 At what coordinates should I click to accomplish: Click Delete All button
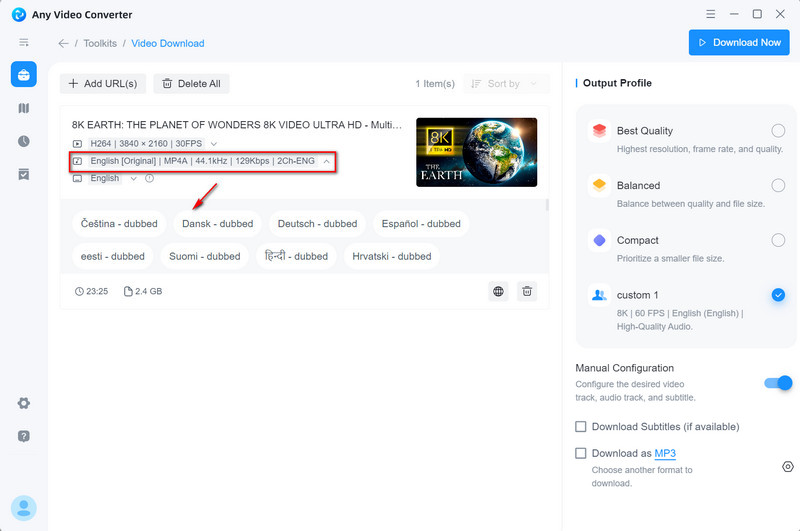click(x=191, y=84)
